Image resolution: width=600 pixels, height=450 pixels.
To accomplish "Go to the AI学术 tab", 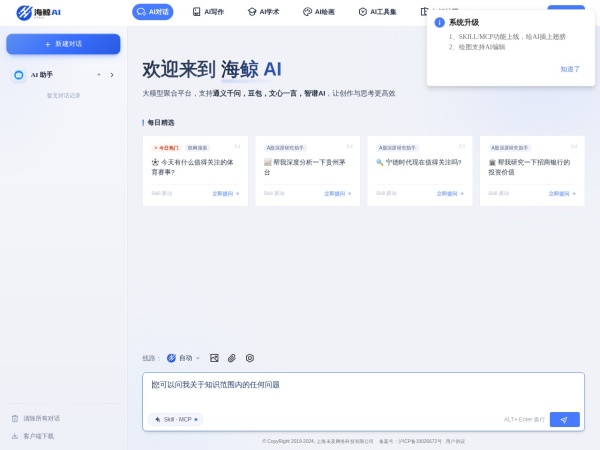I will click(x=264, y=12).
